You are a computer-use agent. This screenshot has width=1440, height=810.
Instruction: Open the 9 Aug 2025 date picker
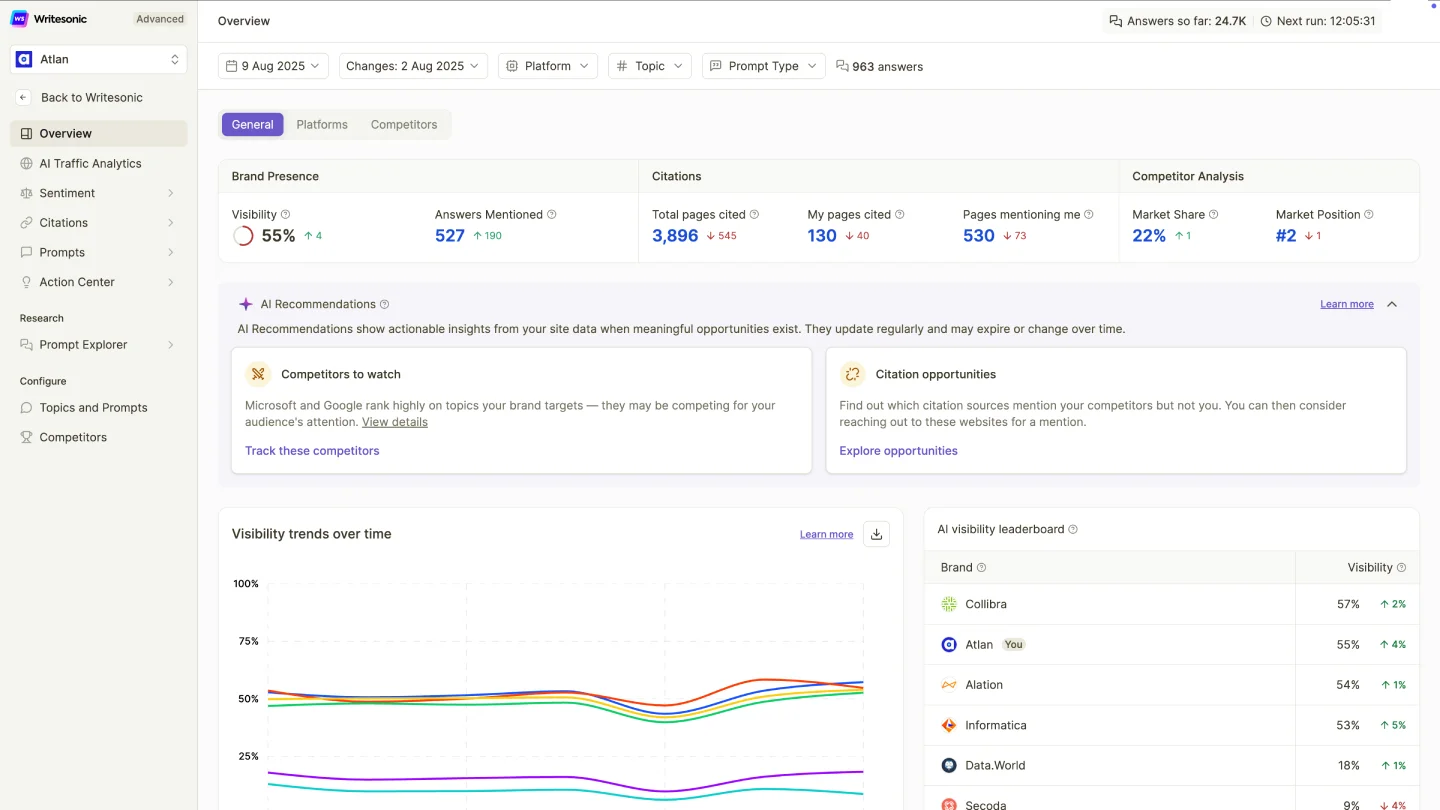273,66
